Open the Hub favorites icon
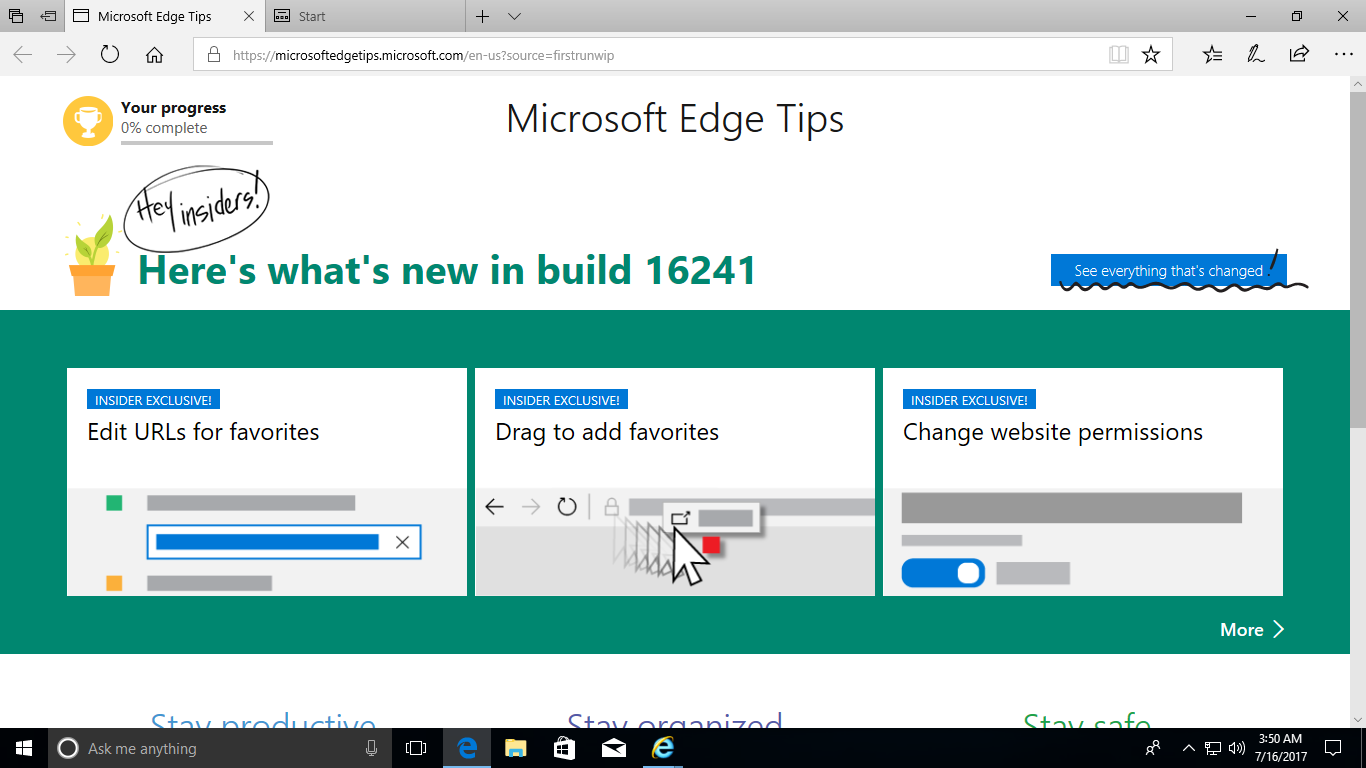The image size is (1366, 768). coord(1212,55)
